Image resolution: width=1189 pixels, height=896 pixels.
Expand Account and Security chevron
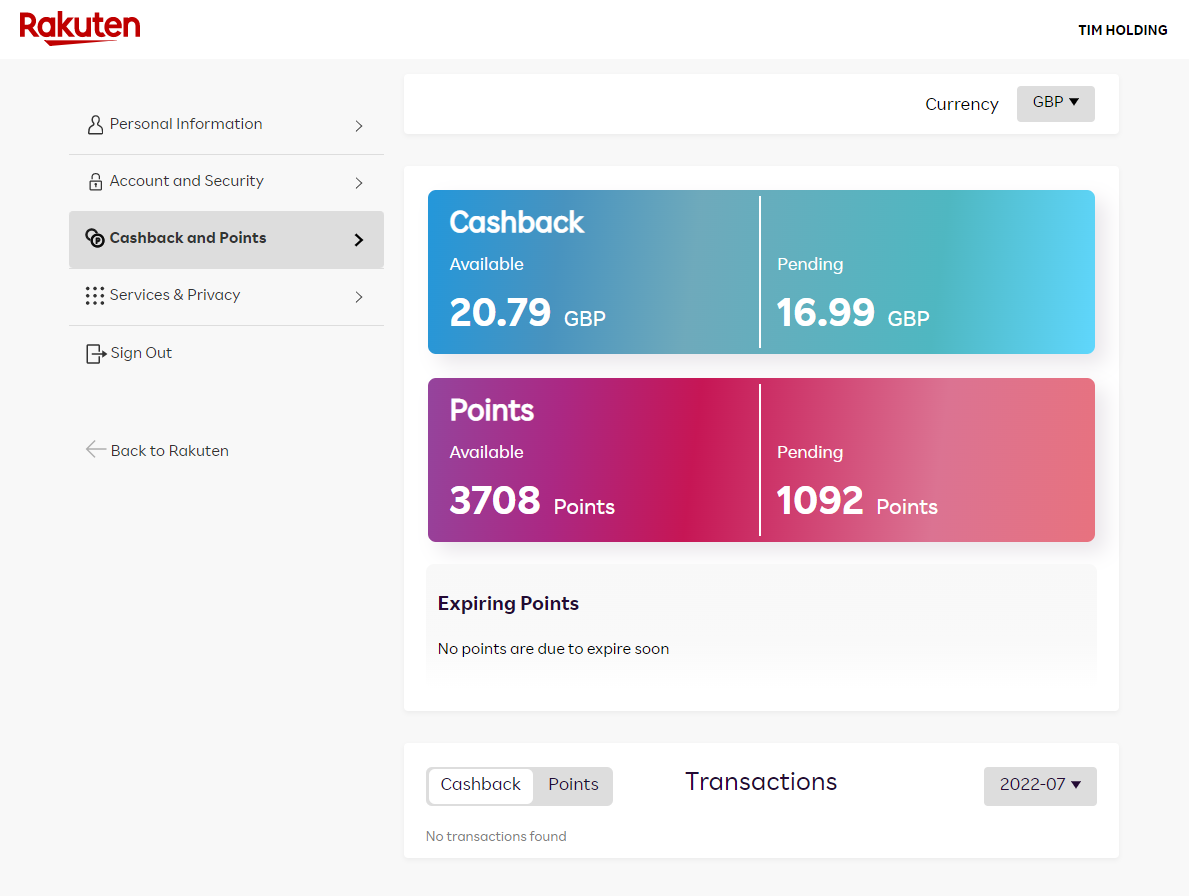359,183
